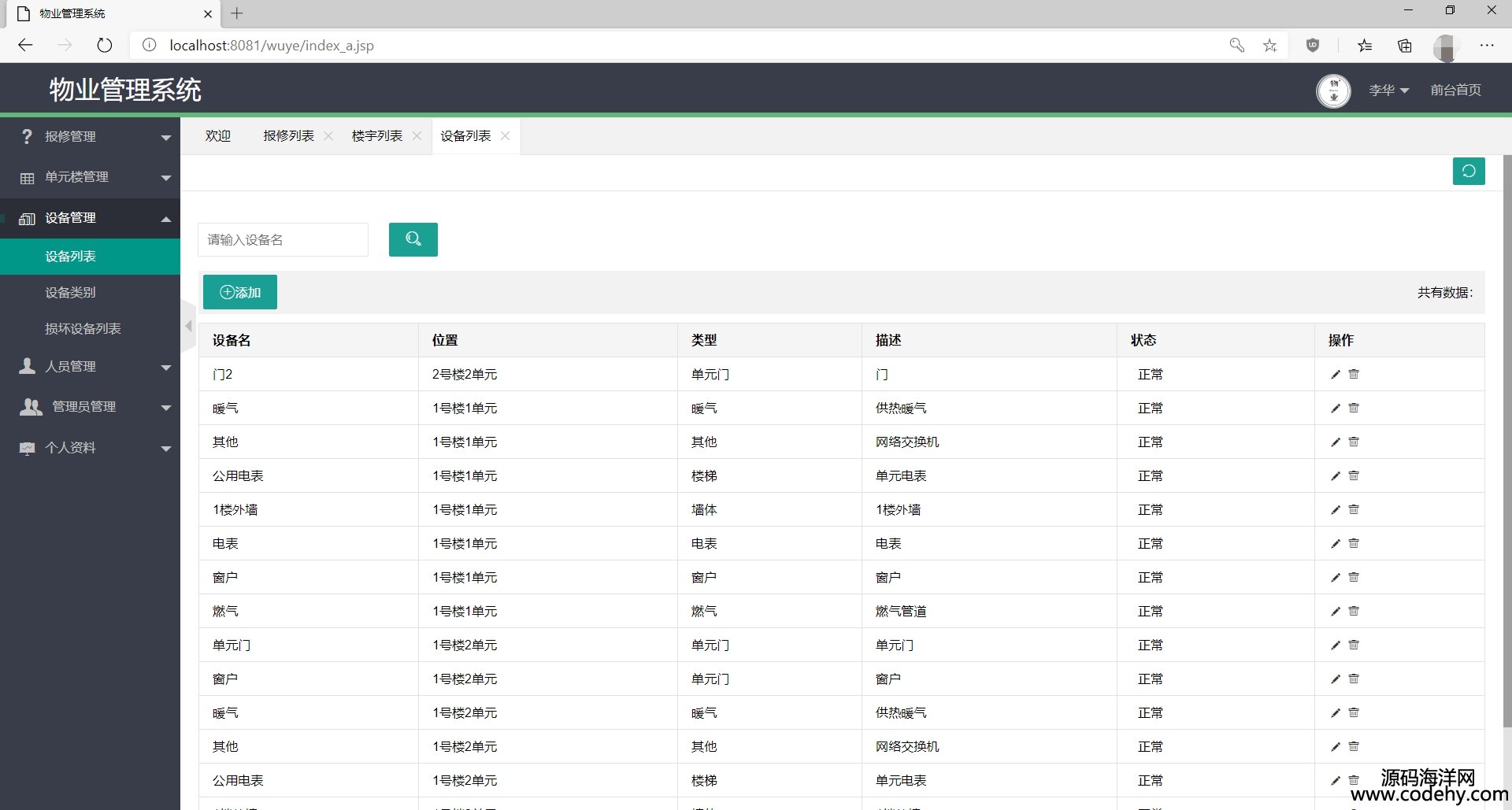Image resolution: width=1512 pixels, height=810 pixels.
Task: Click the browser back arrow
Action: (x=25, y=46)
